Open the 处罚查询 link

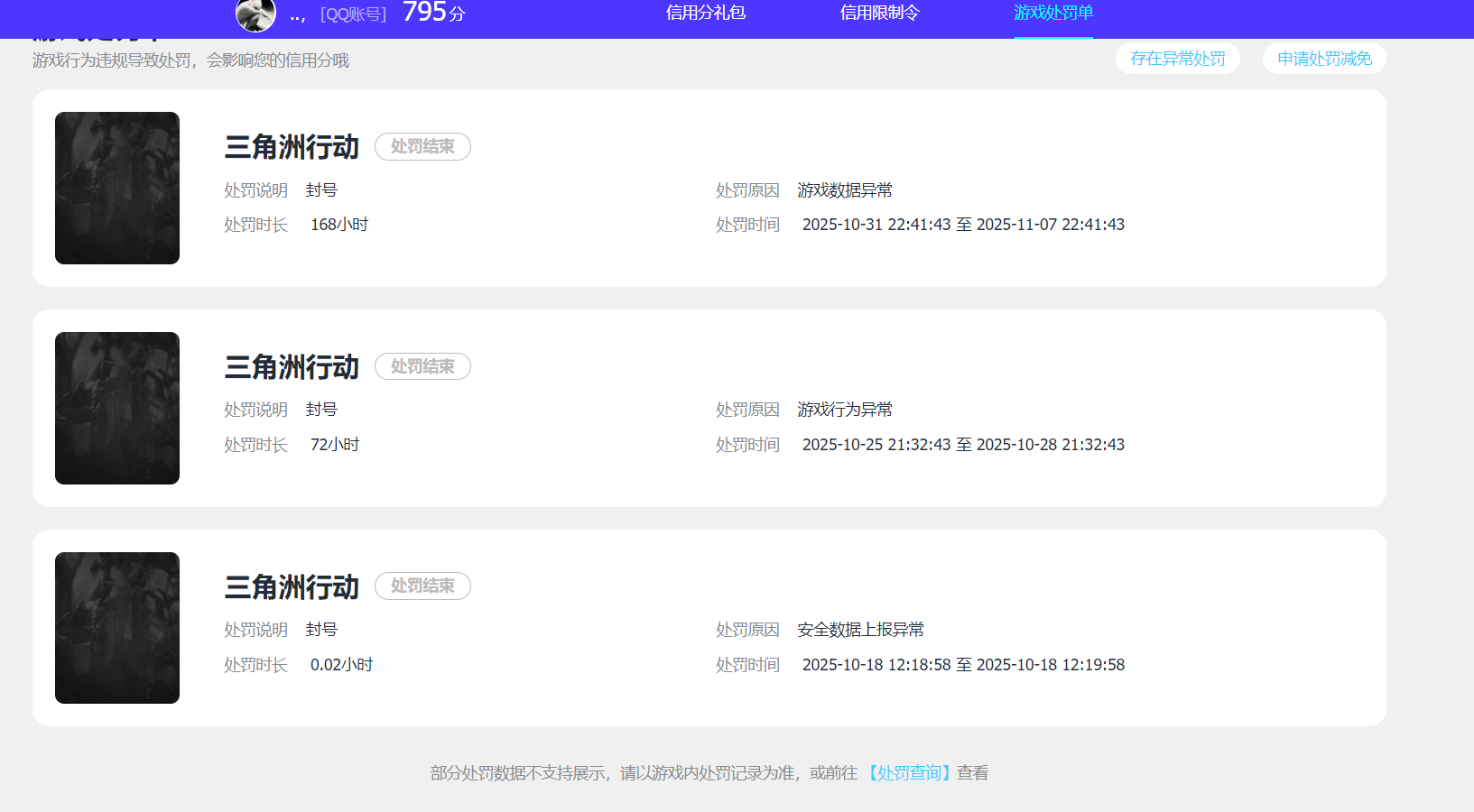click(x=908, y=773)
